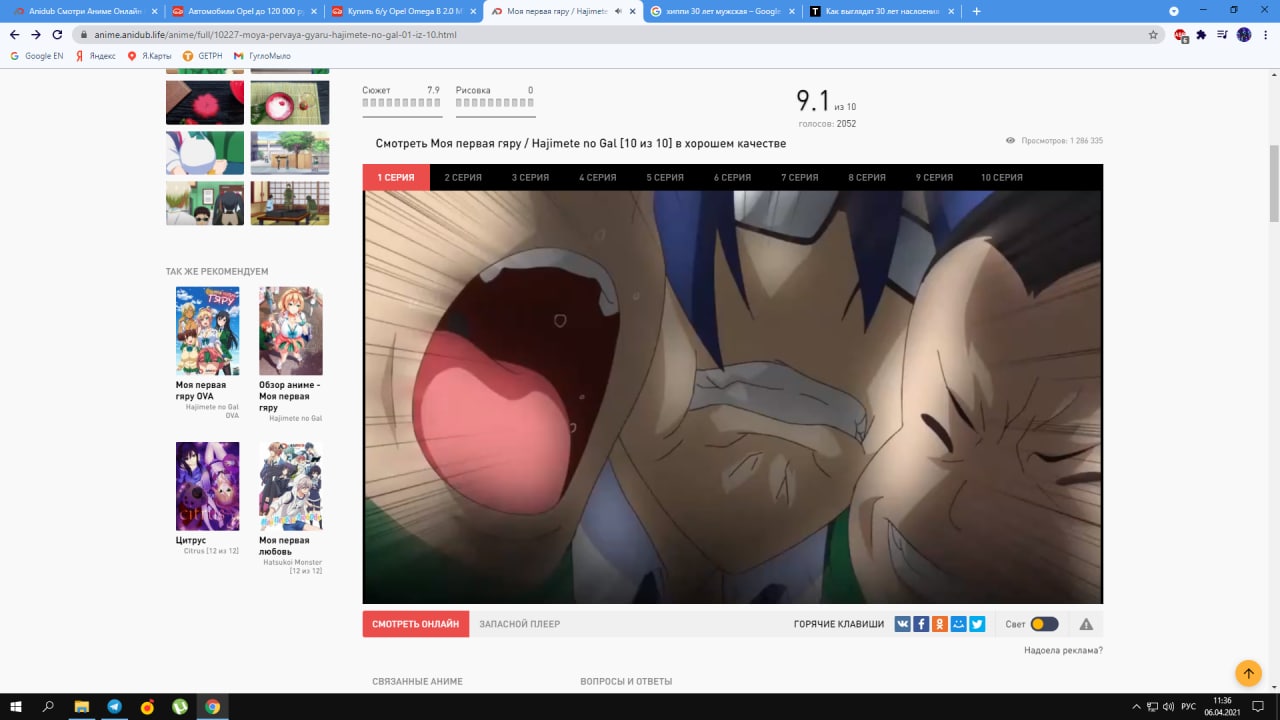This screenshot has width=1280, height=720.
Task: Go forward with the browser forward arrow
Action: tap(36, 34)
